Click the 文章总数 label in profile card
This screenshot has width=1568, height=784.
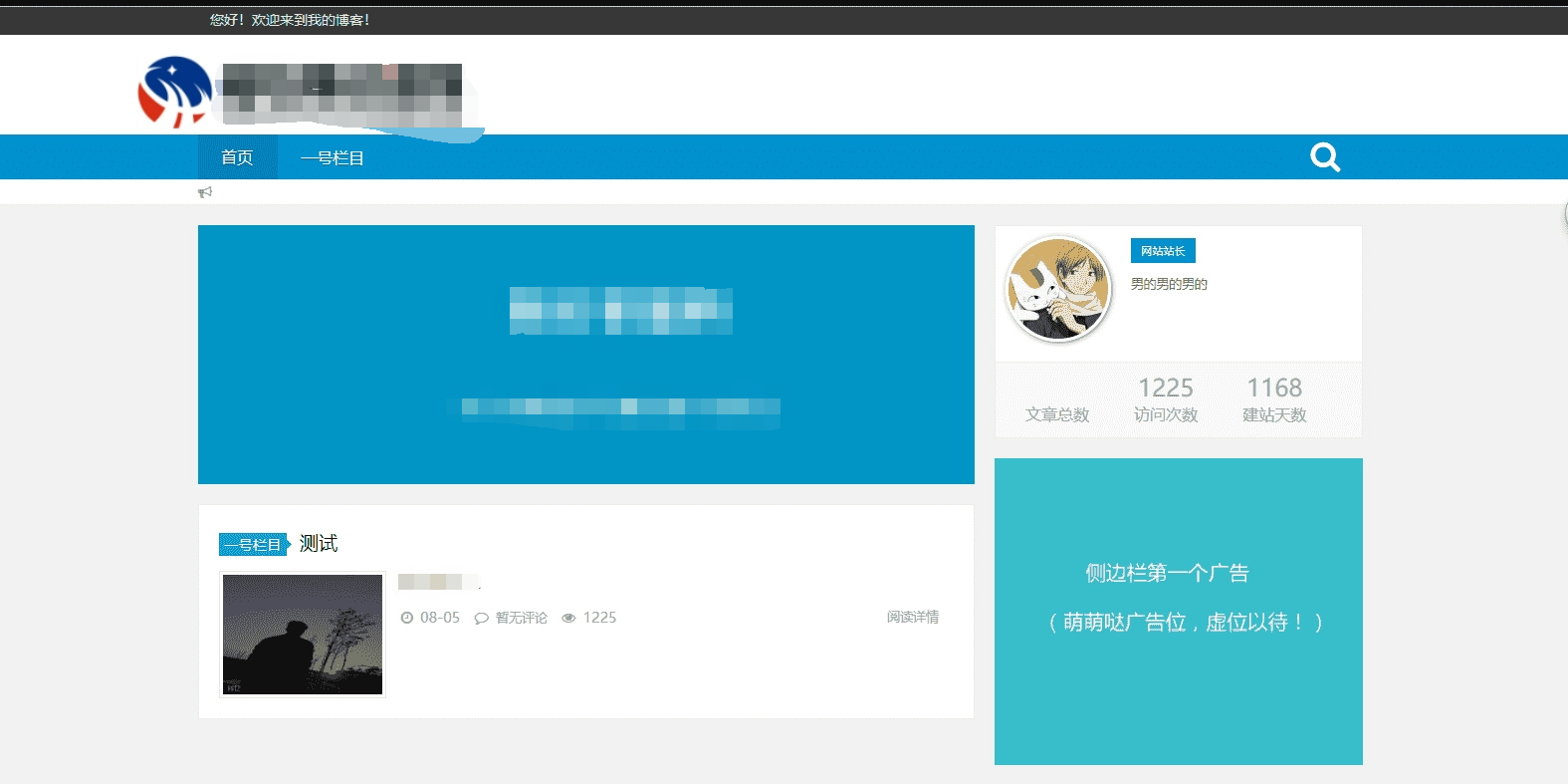[1057, 414]
